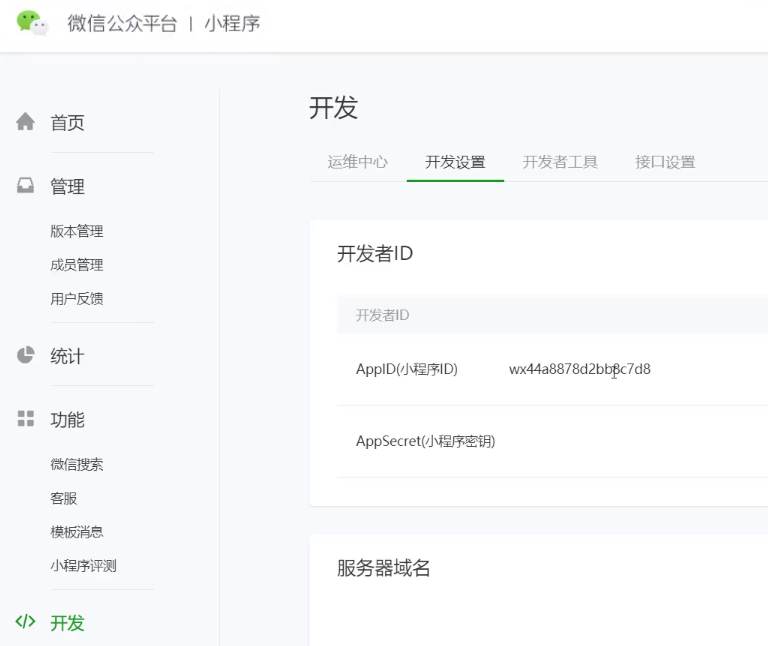This screenshot has width=768, height=646.
Task: Click the code brackets icon beside 开发
Action: tap(25, 622)
